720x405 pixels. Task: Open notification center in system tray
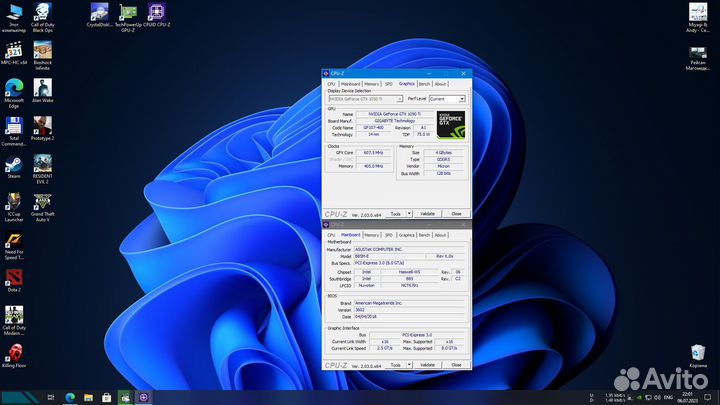tap(708, 398)
